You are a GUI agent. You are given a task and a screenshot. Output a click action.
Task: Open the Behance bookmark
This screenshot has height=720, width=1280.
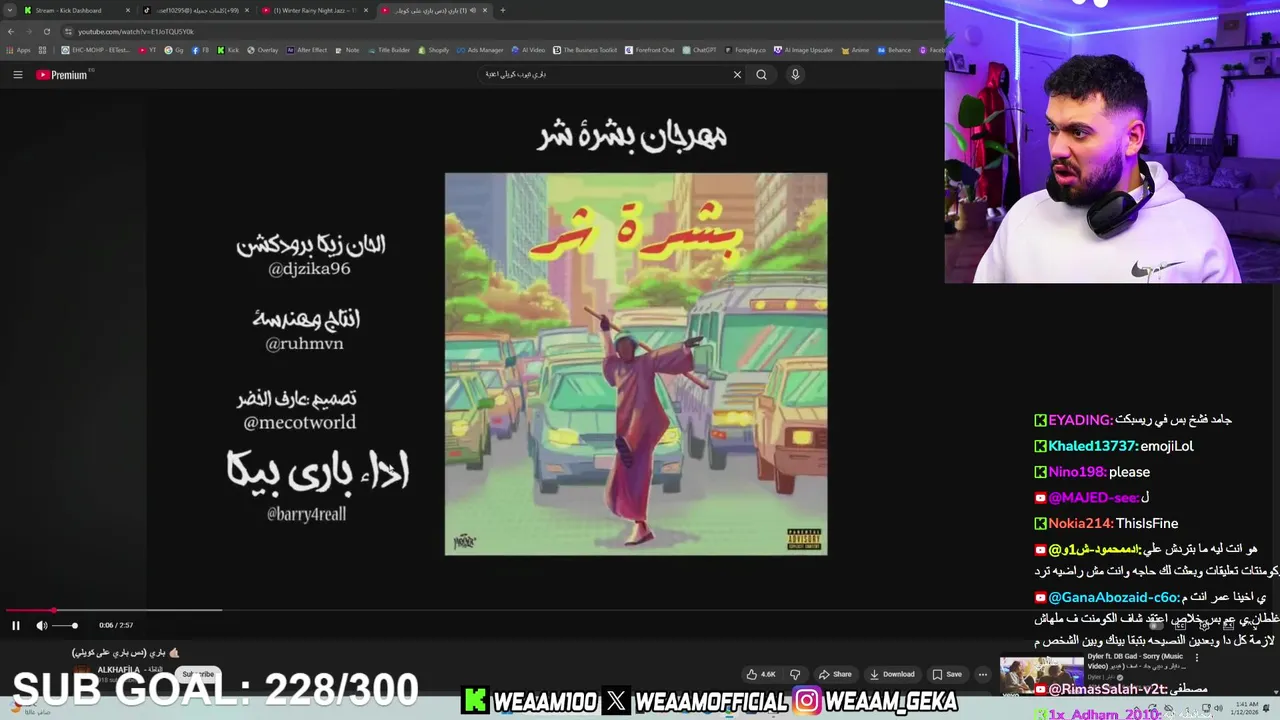pyautogui.click(x=894, y=50)
